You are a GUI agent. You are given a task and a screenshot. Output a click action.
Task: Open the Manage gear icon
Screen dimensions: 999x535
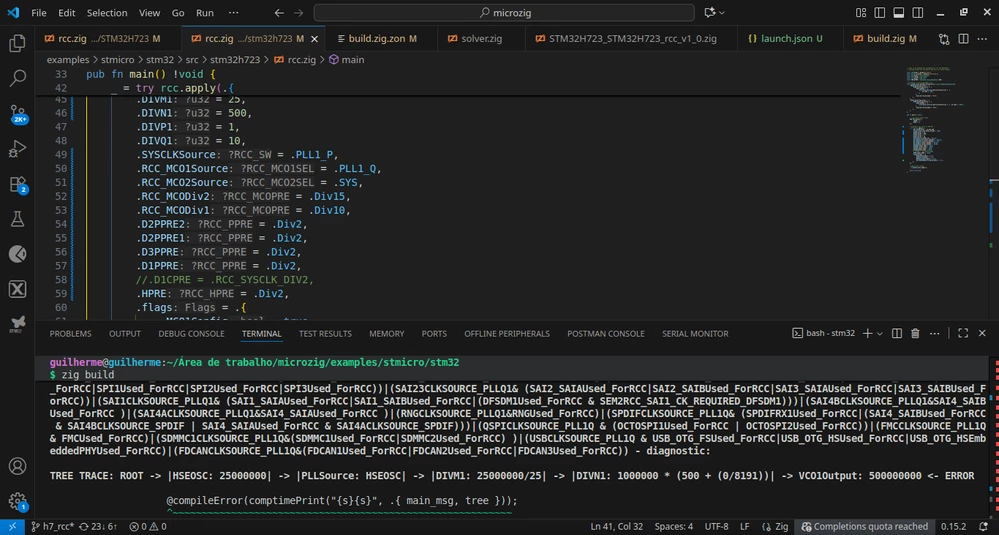[x=17, y=501]
